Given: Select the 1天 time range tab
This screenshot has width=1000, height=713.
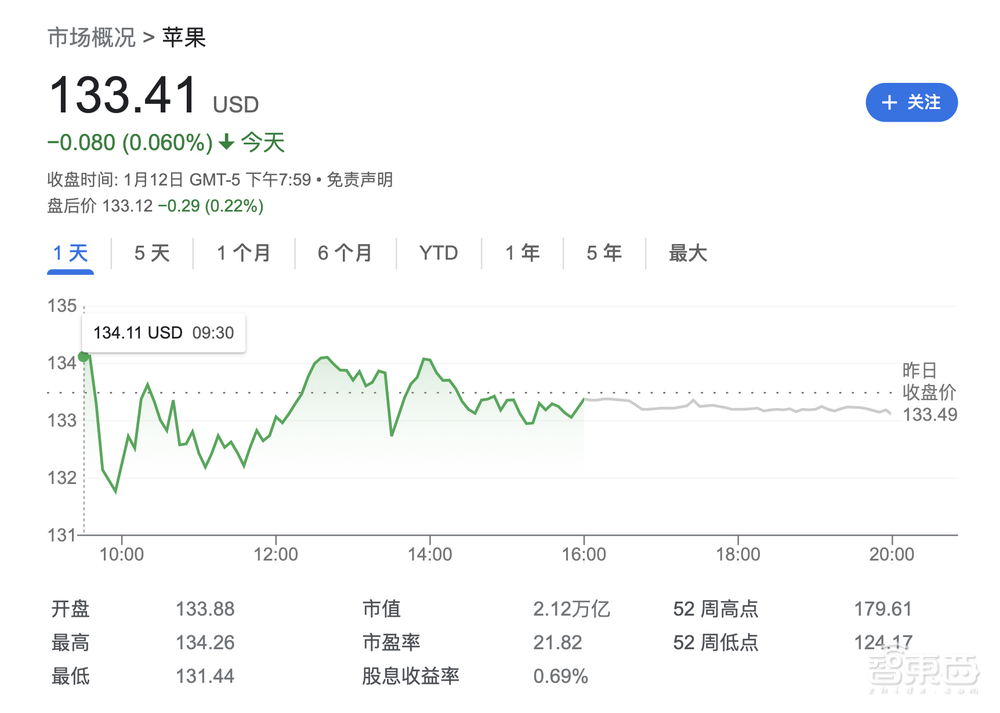Looking at the screenshot, I should (x=70, y=254).
